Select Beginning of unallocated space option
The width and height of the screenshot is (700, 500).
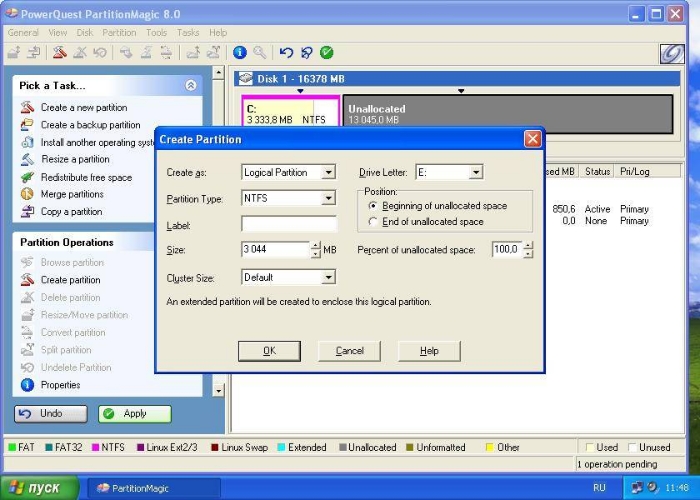(374, 206)
